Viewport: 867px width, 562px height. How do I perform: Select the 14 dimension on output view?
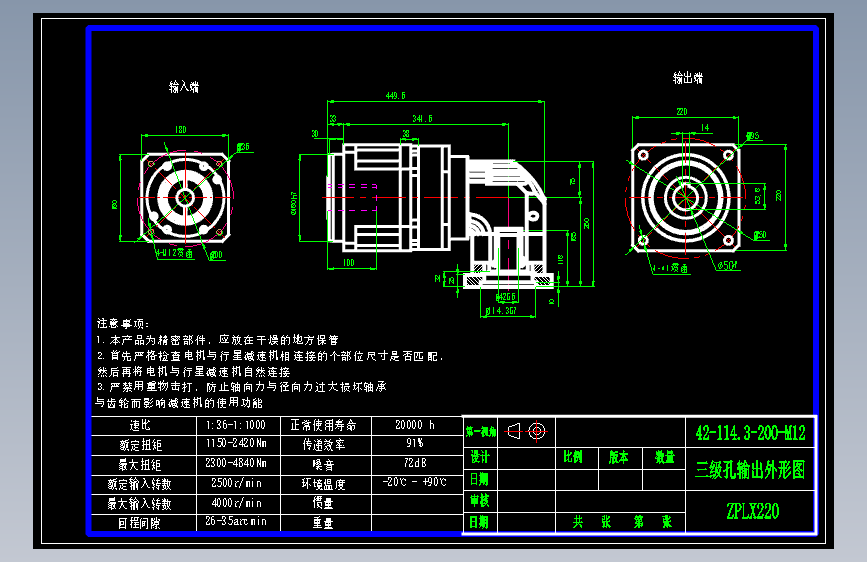tap(705, 128)
